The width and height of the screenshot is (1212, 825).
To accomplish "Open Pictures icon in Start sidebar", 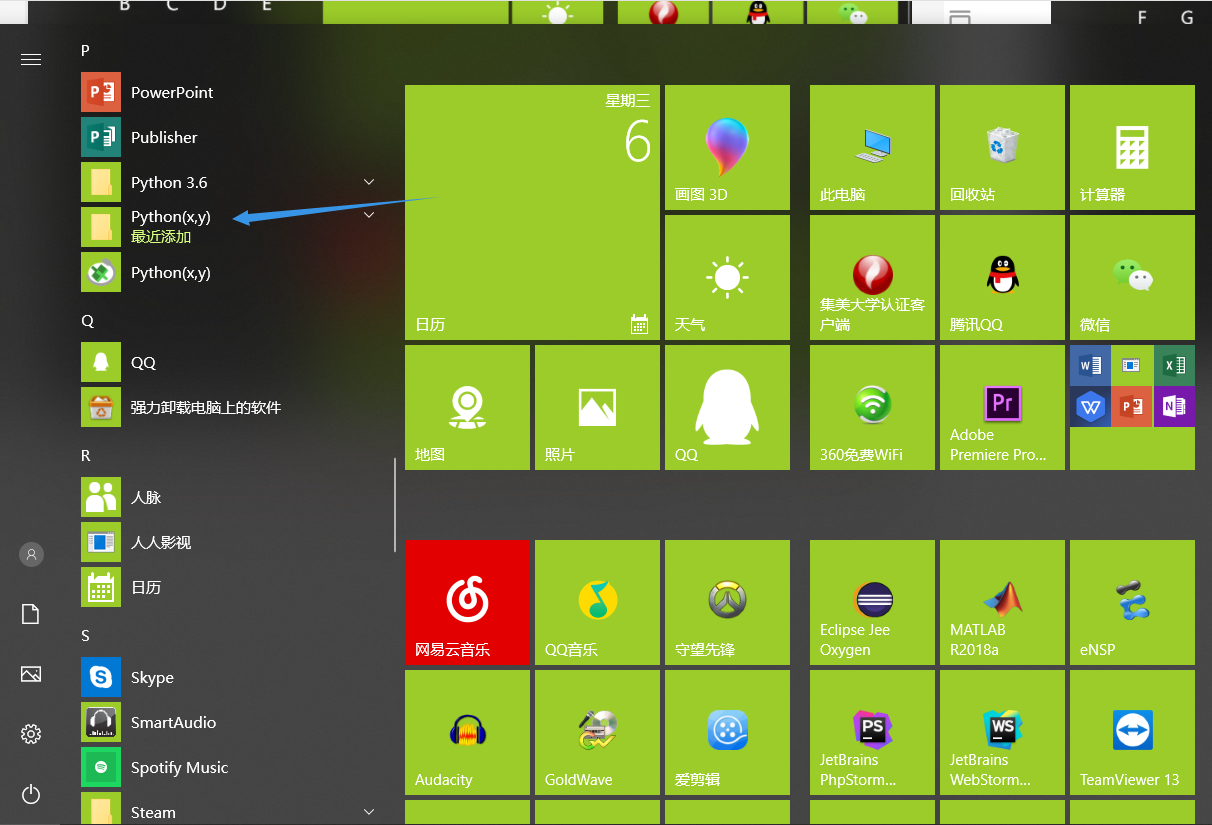I will coord(31,674).
